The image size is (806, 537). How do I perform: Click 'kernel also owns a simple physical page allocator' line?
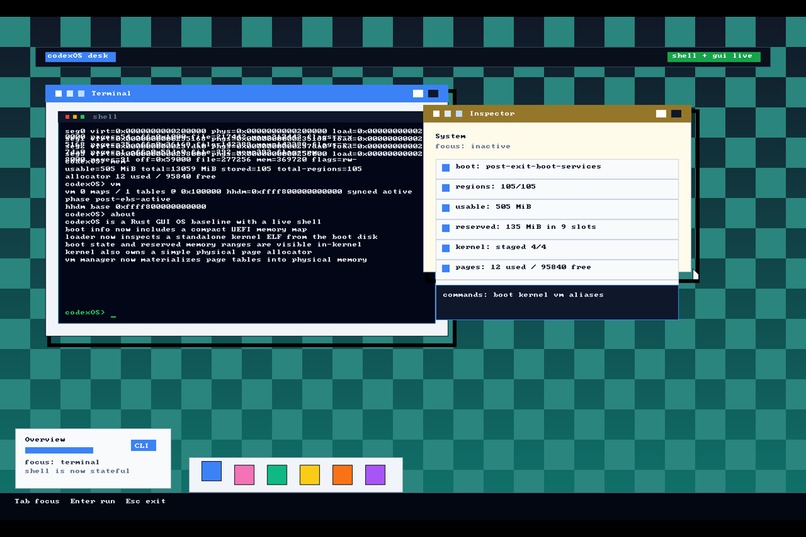(188, 252)
